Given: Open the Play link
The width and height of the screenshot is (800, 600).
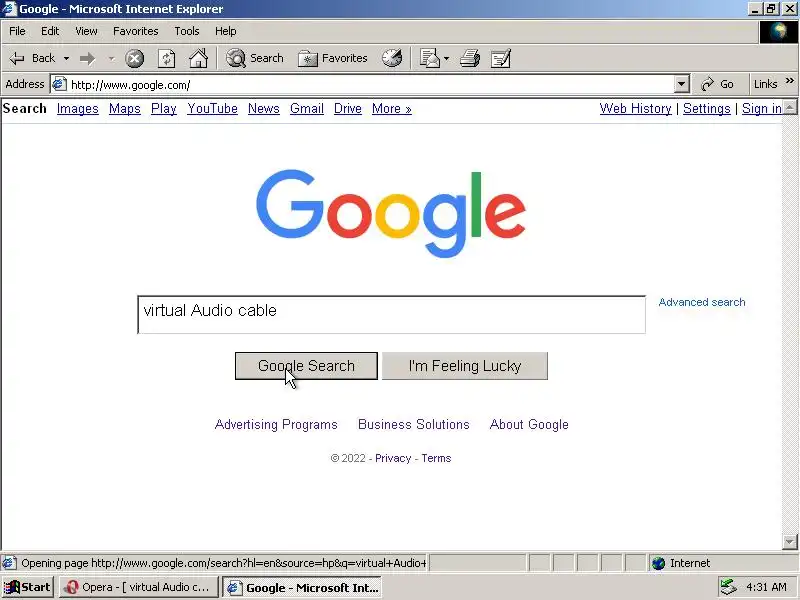Looking at the screenshot, I should pyautogui.click(x=164, y=109).
